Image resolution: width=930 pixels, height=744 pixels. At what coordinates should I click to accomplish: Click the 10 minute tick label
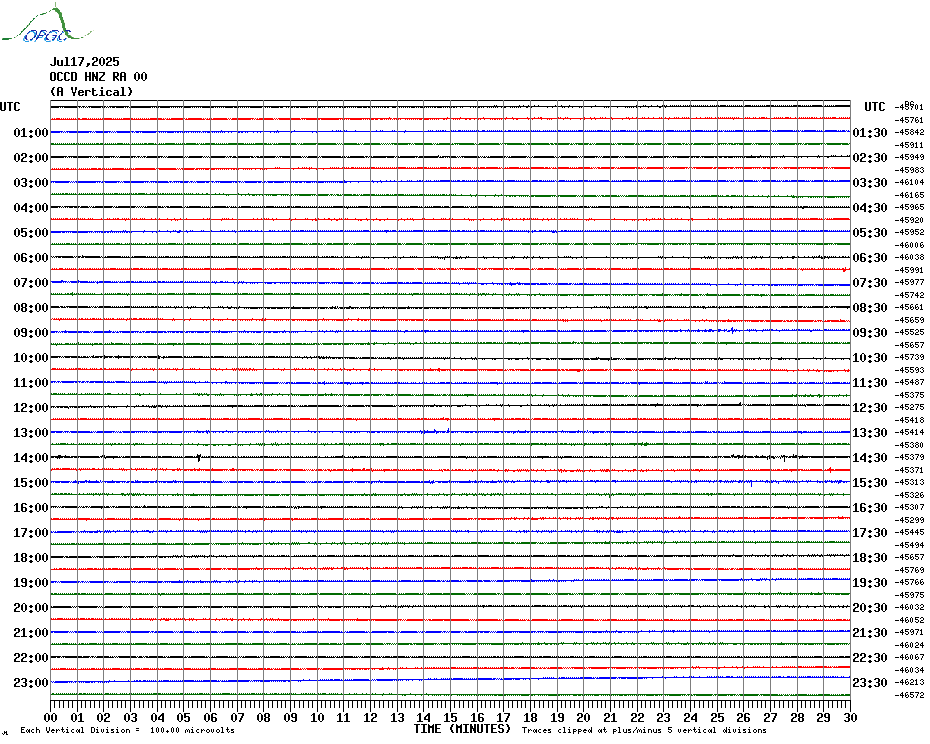coord(317,717)
